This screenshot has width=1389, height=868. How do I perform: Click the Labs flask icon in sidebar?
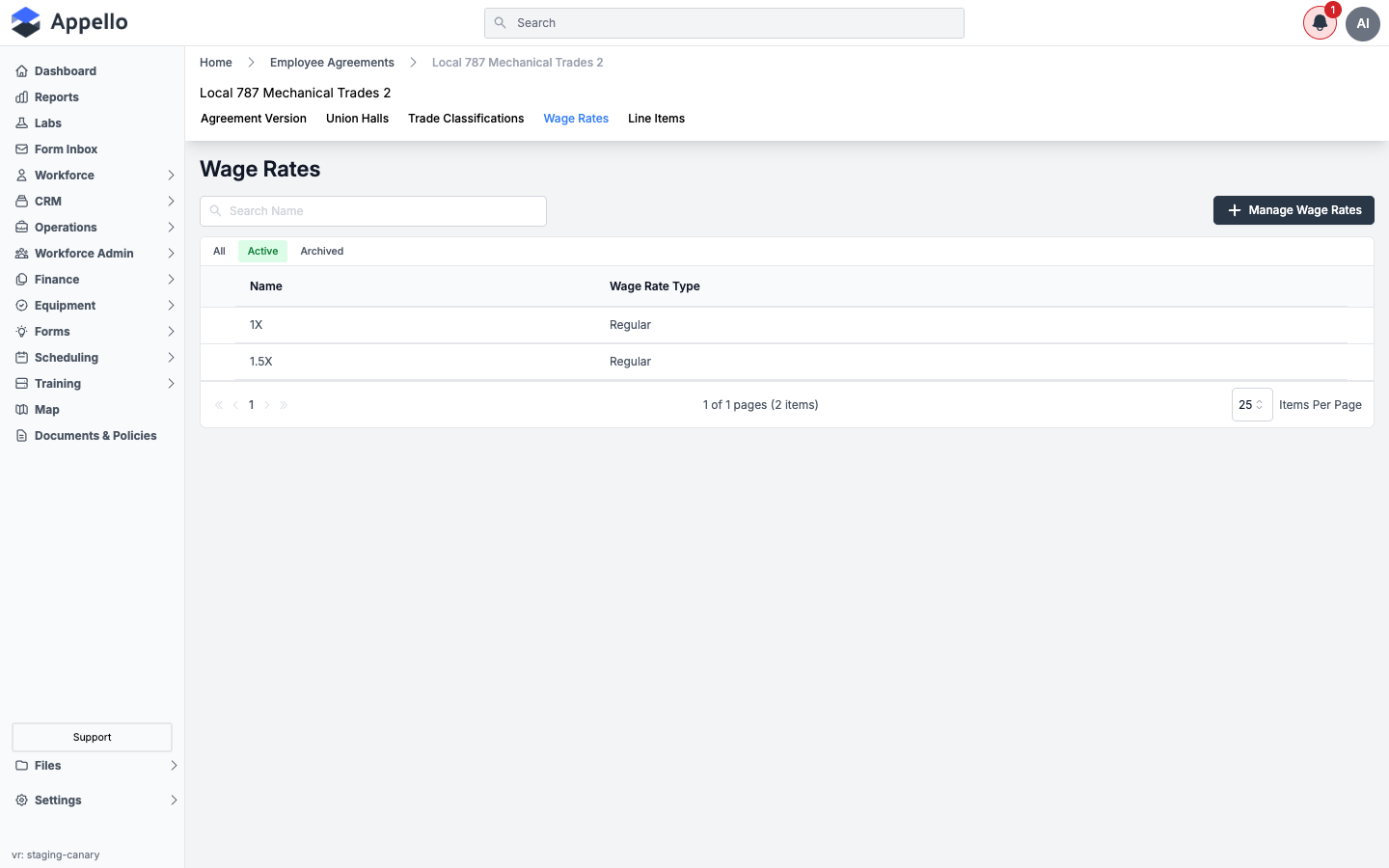pos(21,123)
